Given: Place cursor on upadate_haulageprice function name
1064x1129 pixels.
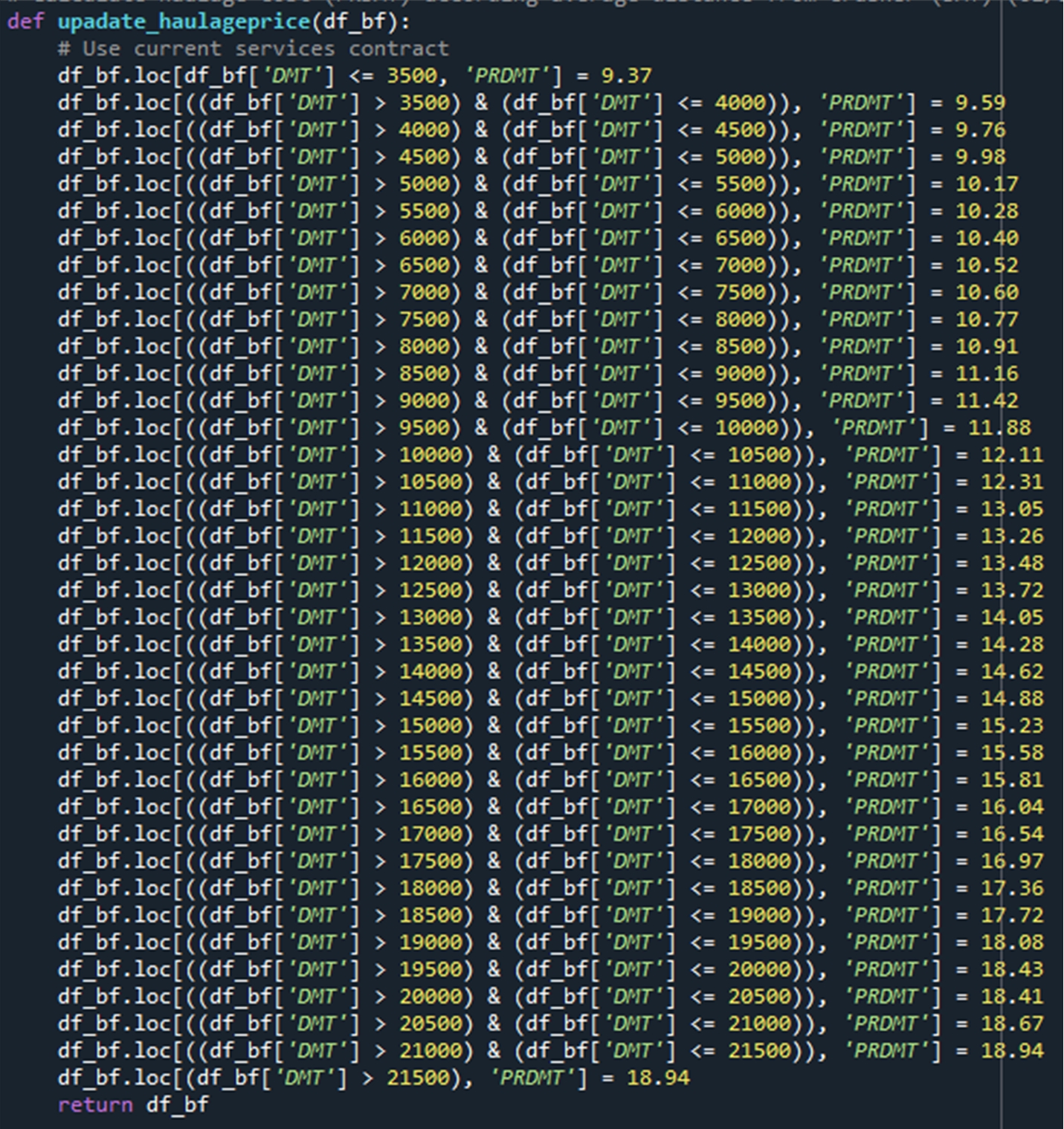Looking at the screenshot, I should coord(184,22).
